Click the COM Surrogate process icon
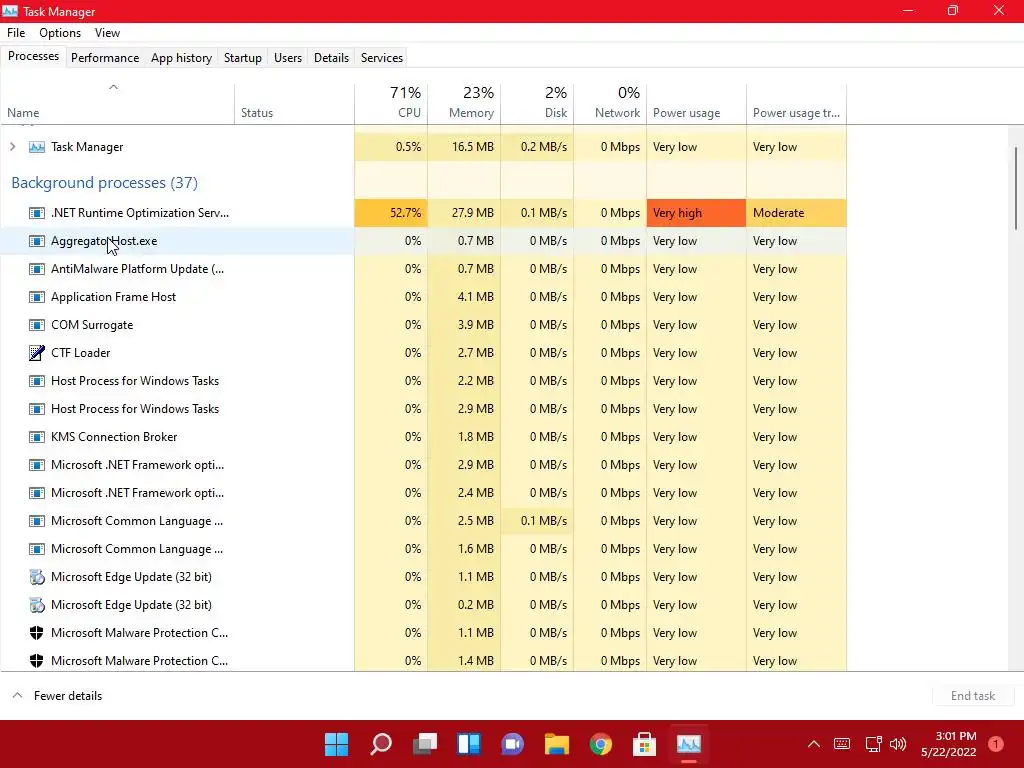This screenshot has width=1024, height=768. [37, 325]
